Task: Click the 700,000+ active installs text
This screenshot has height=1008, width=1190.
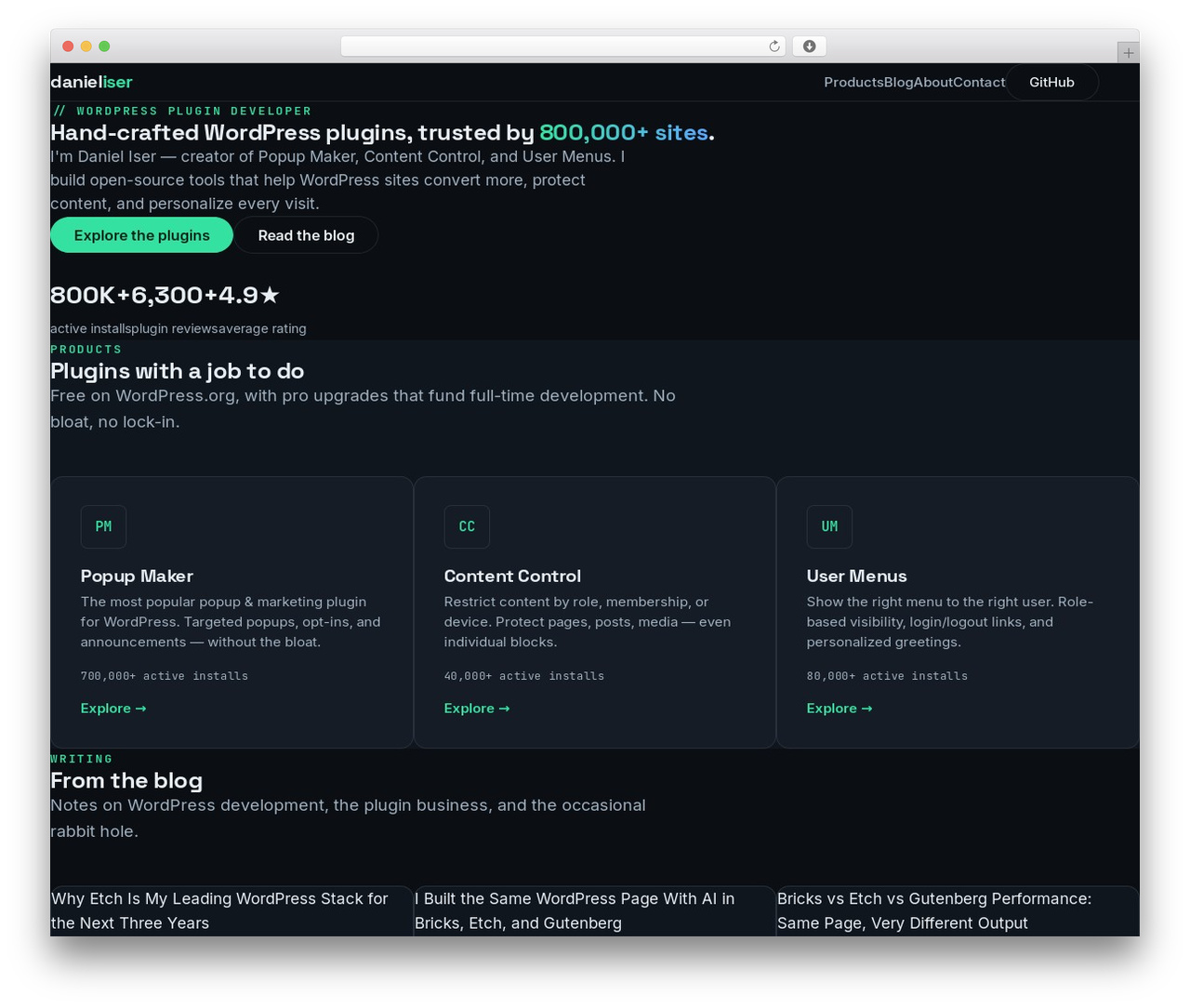Action: click(165, 676)
